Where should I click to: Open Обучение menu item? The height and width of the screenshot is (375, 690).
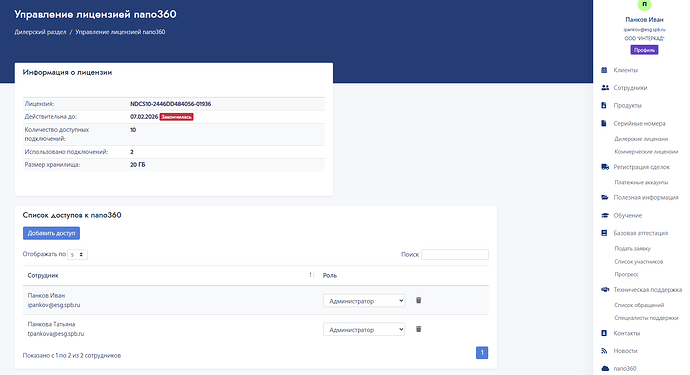tap(628, 215)
